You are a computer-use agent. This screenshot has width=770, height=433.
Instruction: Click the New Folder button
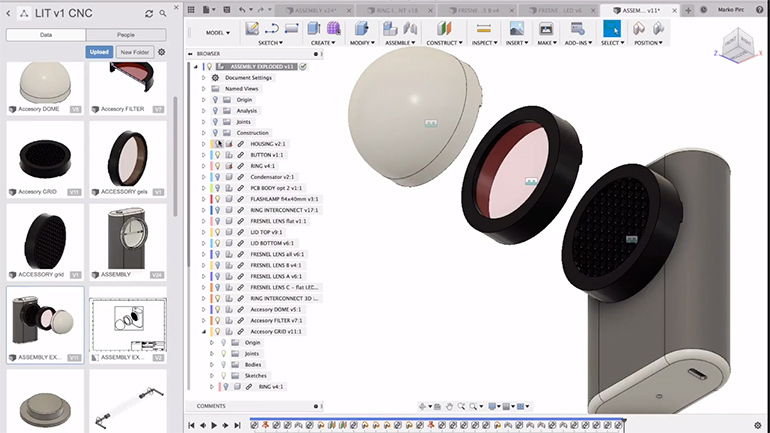coord(133,51)
